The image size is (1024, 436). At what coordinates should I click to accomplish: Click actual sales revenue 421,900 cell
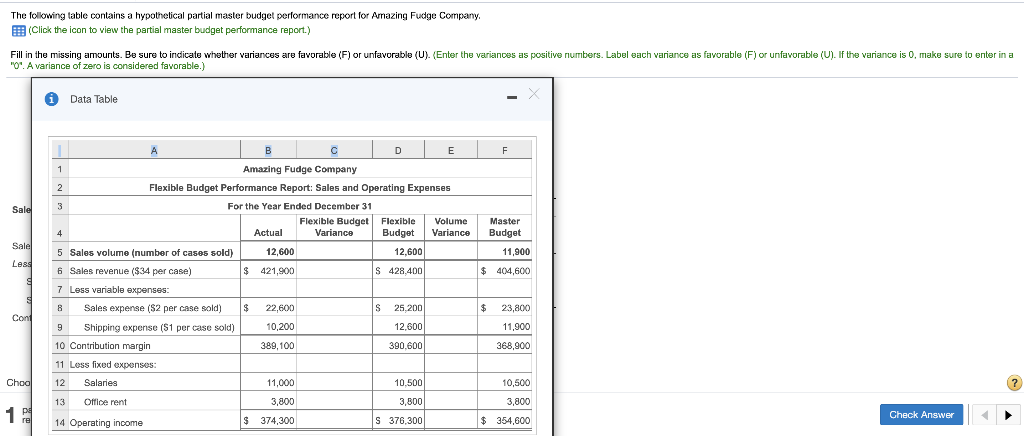pyautogui.click(x=268, y=271)
